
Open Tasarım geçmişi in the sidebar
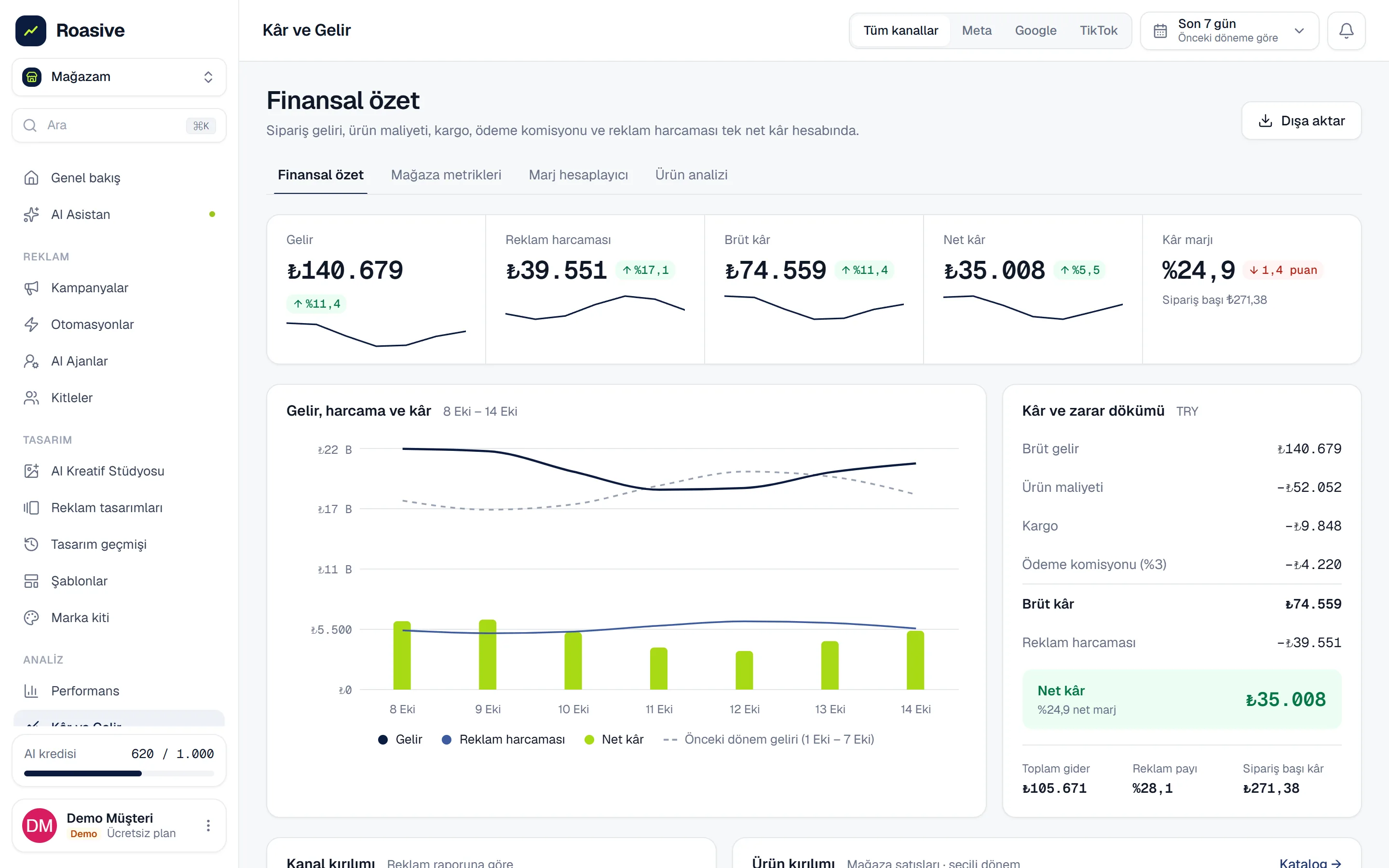tap(119, 544)
